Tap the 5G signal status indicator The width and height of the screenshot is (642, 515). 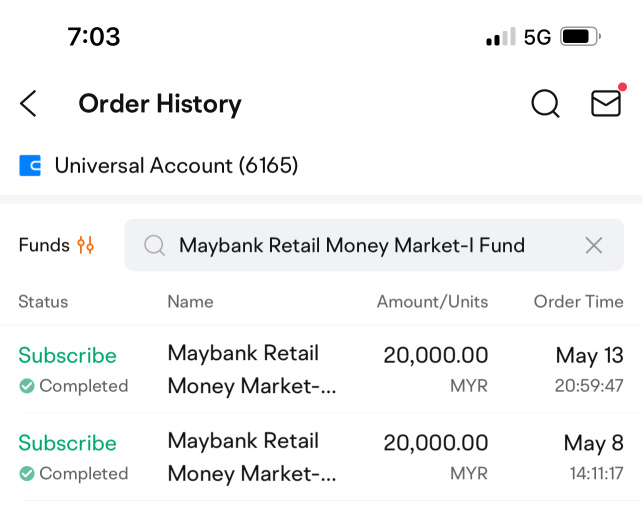537,37
